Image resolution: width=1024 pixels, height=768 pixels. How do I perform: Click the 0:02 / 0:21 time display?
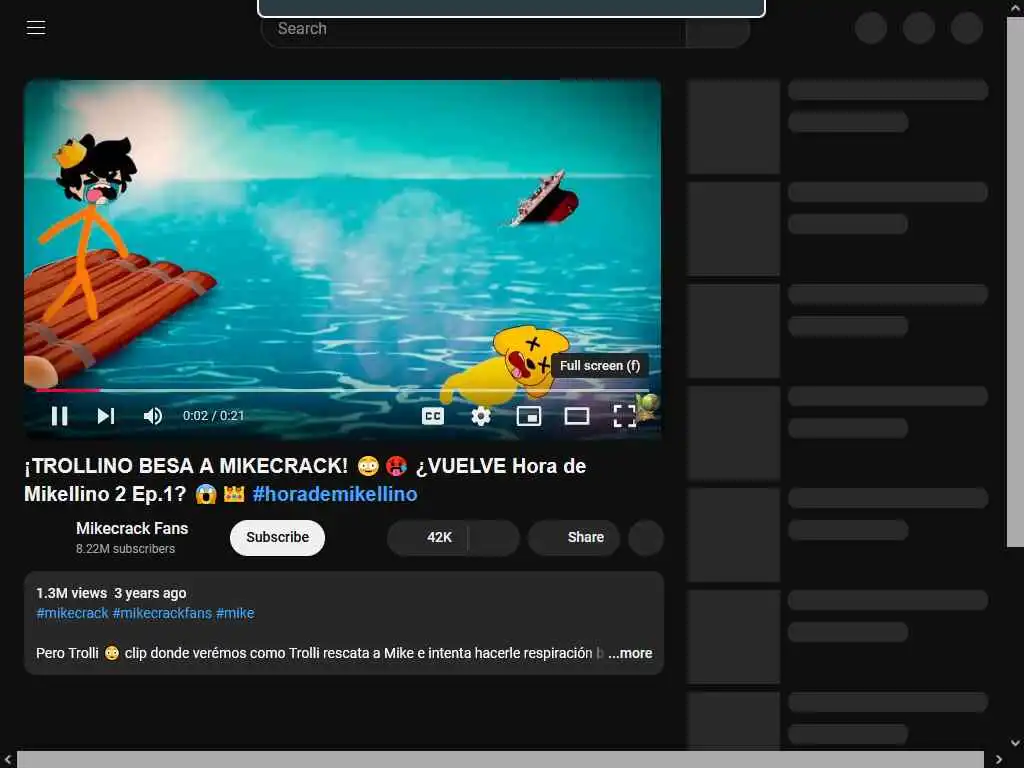(214, 416)
